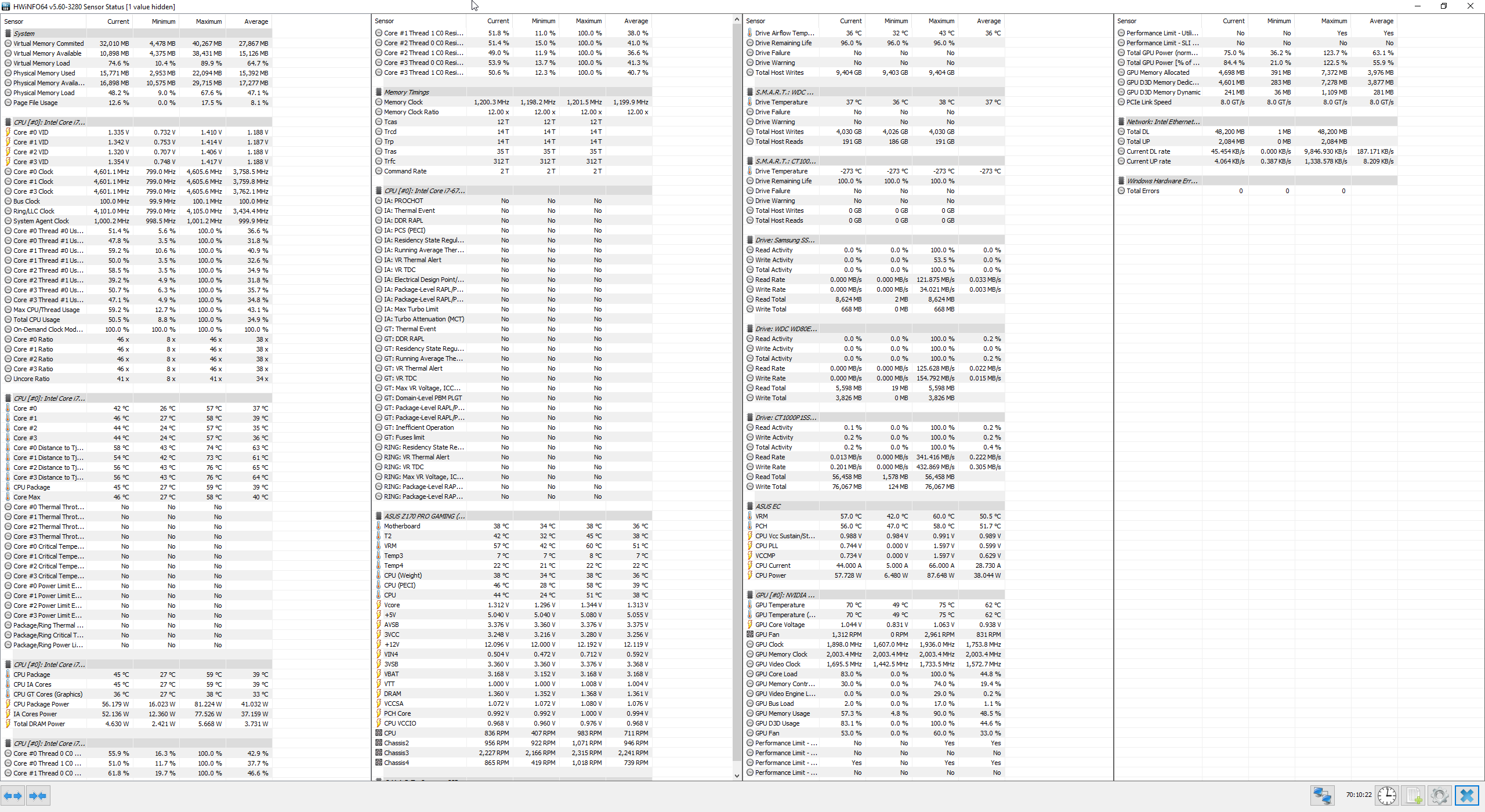Click the expand columns arrows button
The width and height of the screenshot is (1485, 812).
pos(13,796)
